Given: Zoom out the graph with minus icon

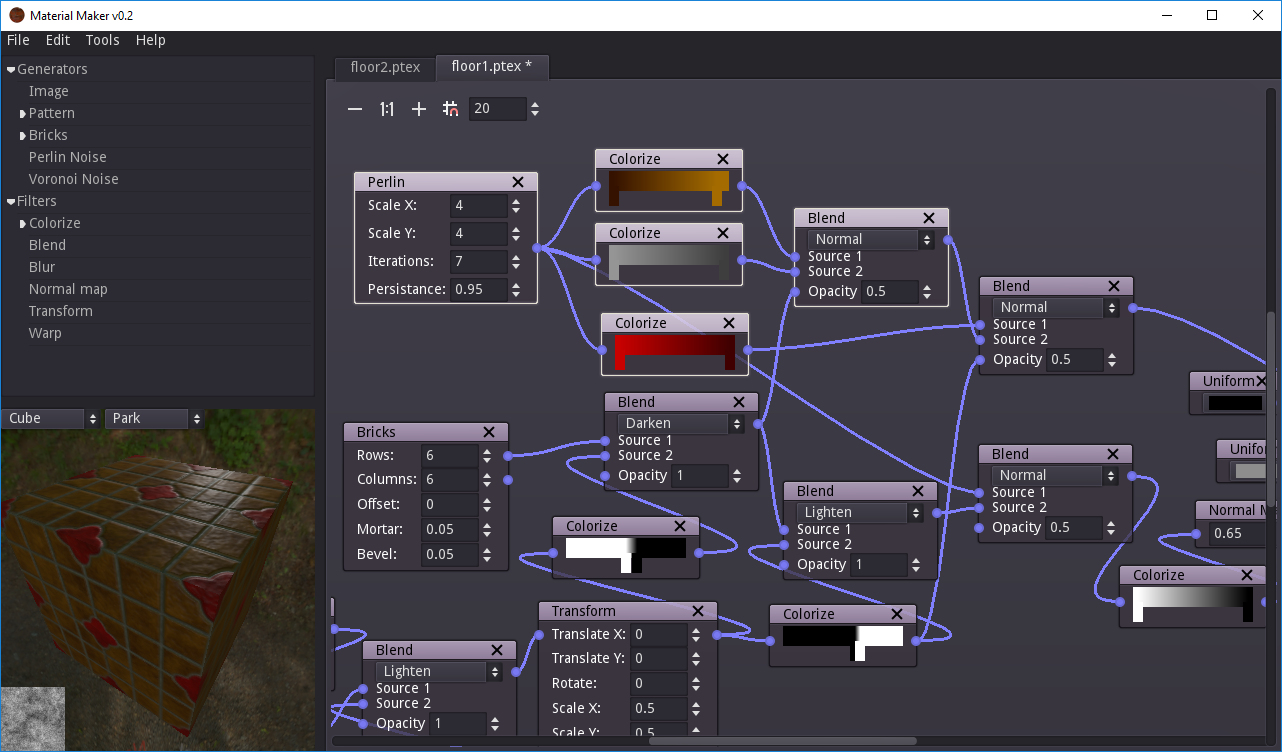Looking at the screenshot, I should pyautogui.click(x=355, y=109).
